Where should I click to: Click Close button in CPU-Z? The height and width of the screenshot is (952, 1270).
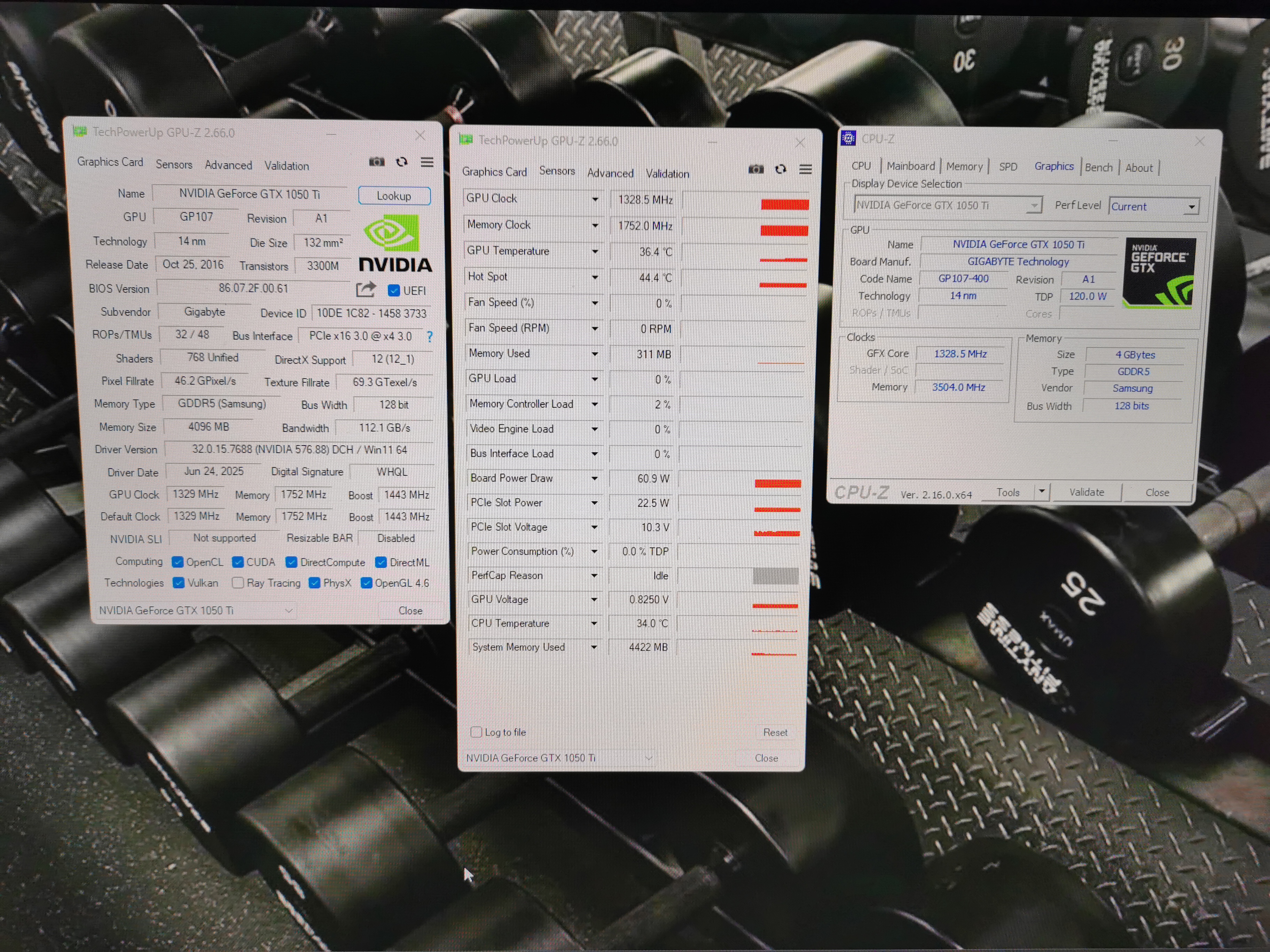1157,492
